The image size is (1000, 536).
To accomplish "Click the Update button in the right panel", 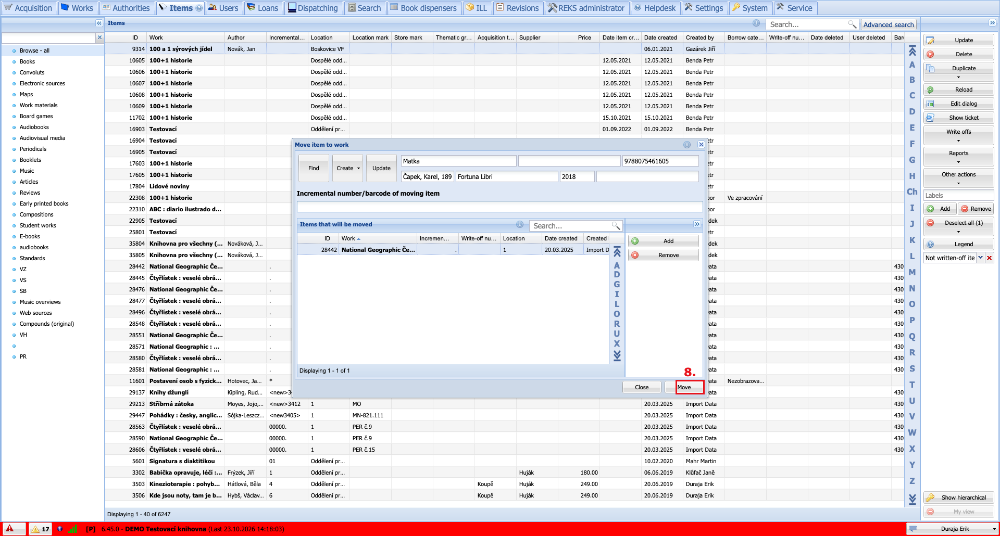I will [959, 40].
